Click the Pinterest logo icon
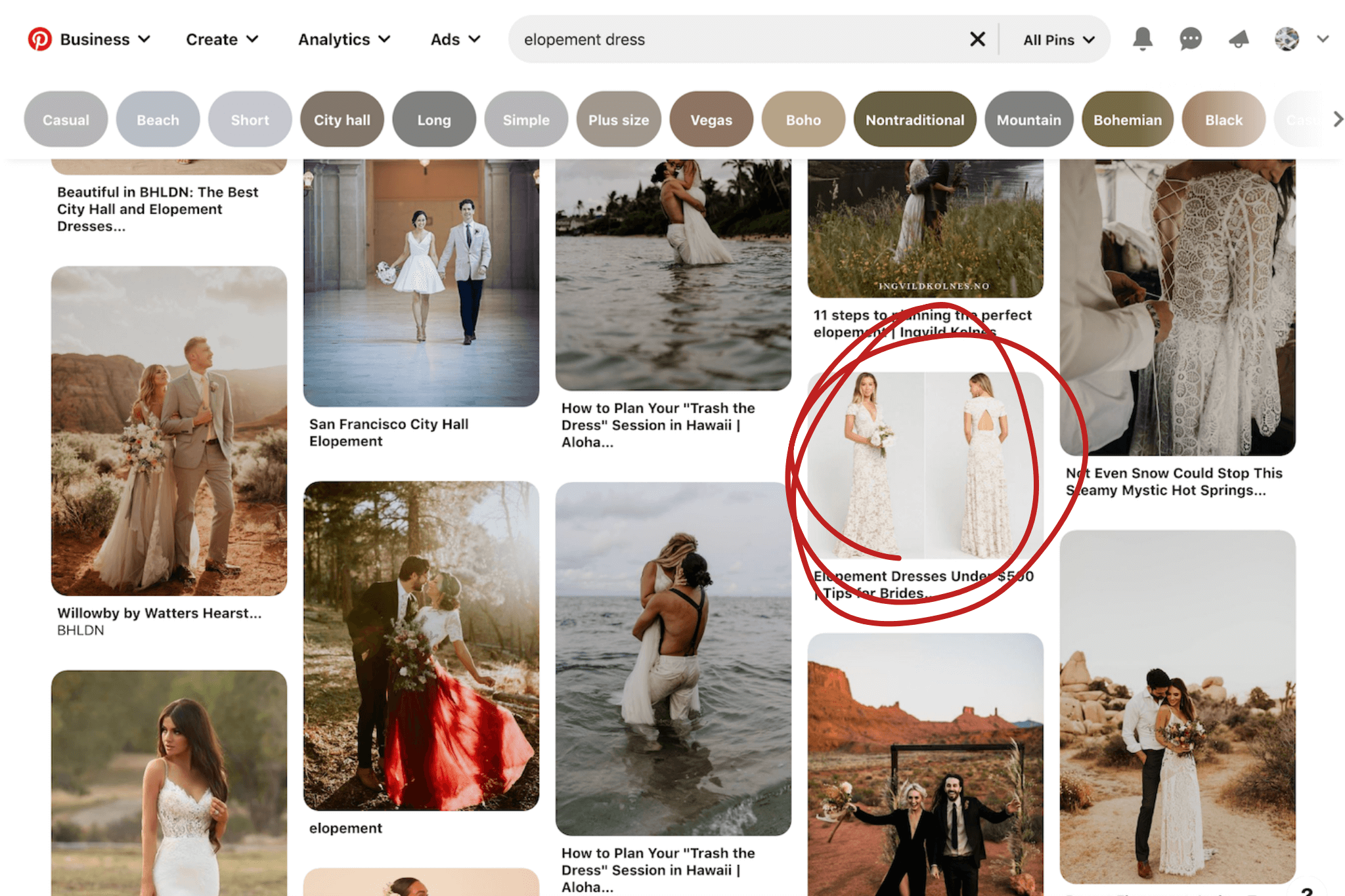Screen dimensions: 1345x896 coord(39,39)
